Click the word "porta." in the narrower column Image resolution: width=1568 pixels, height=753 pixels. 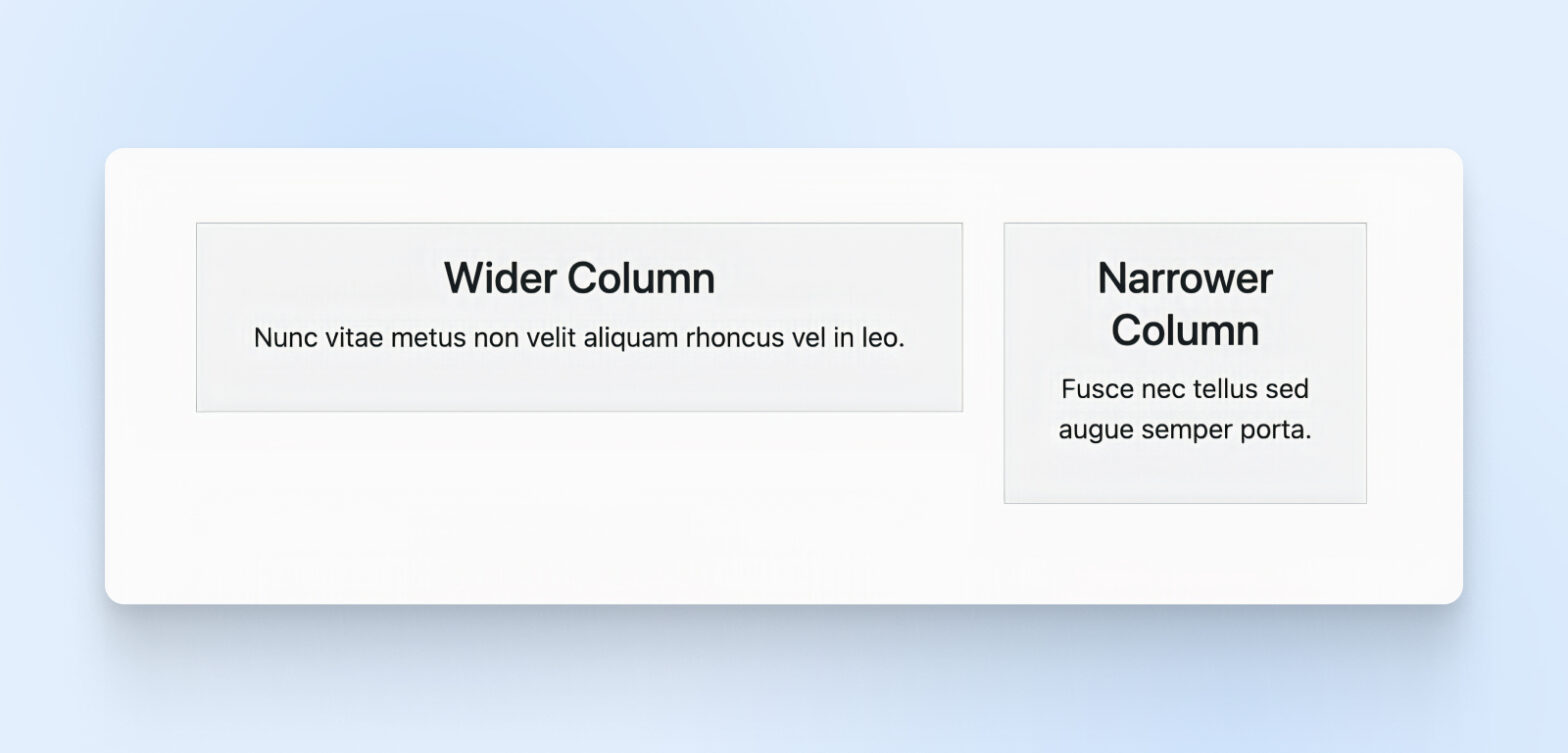click(x=1276, y=431)
